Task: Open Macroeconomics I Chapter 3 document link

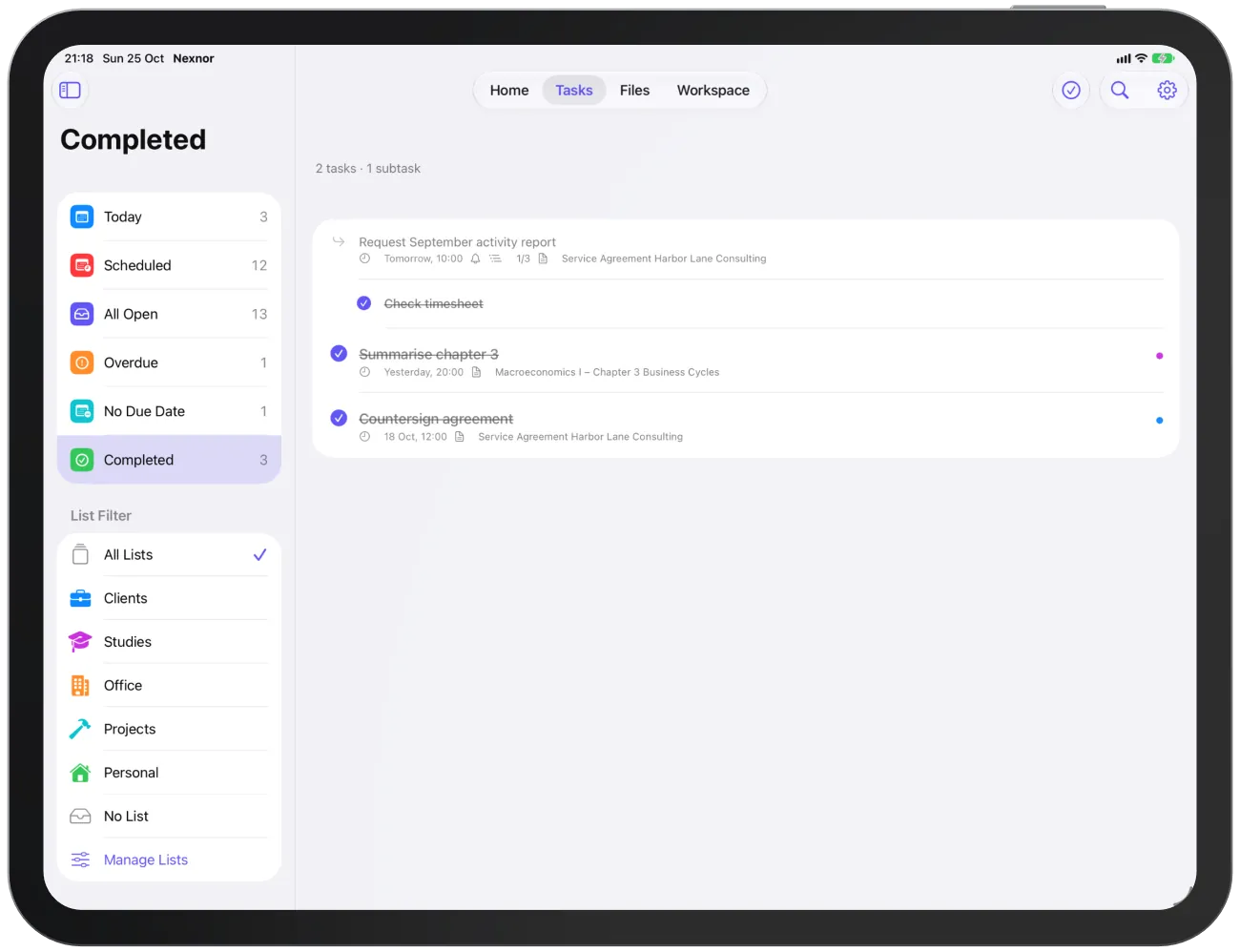Action: [607, 372]
